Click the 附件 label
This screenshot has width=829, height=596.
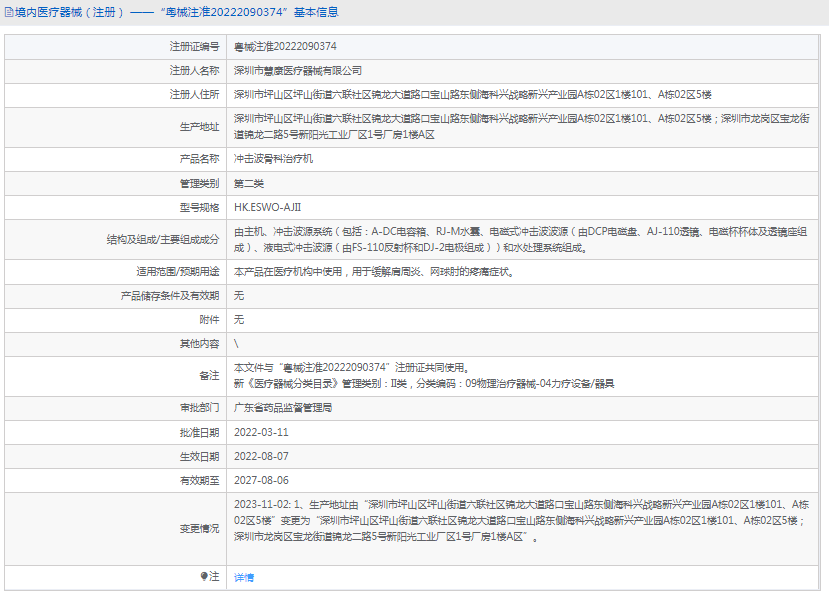(x=209, y=319)
